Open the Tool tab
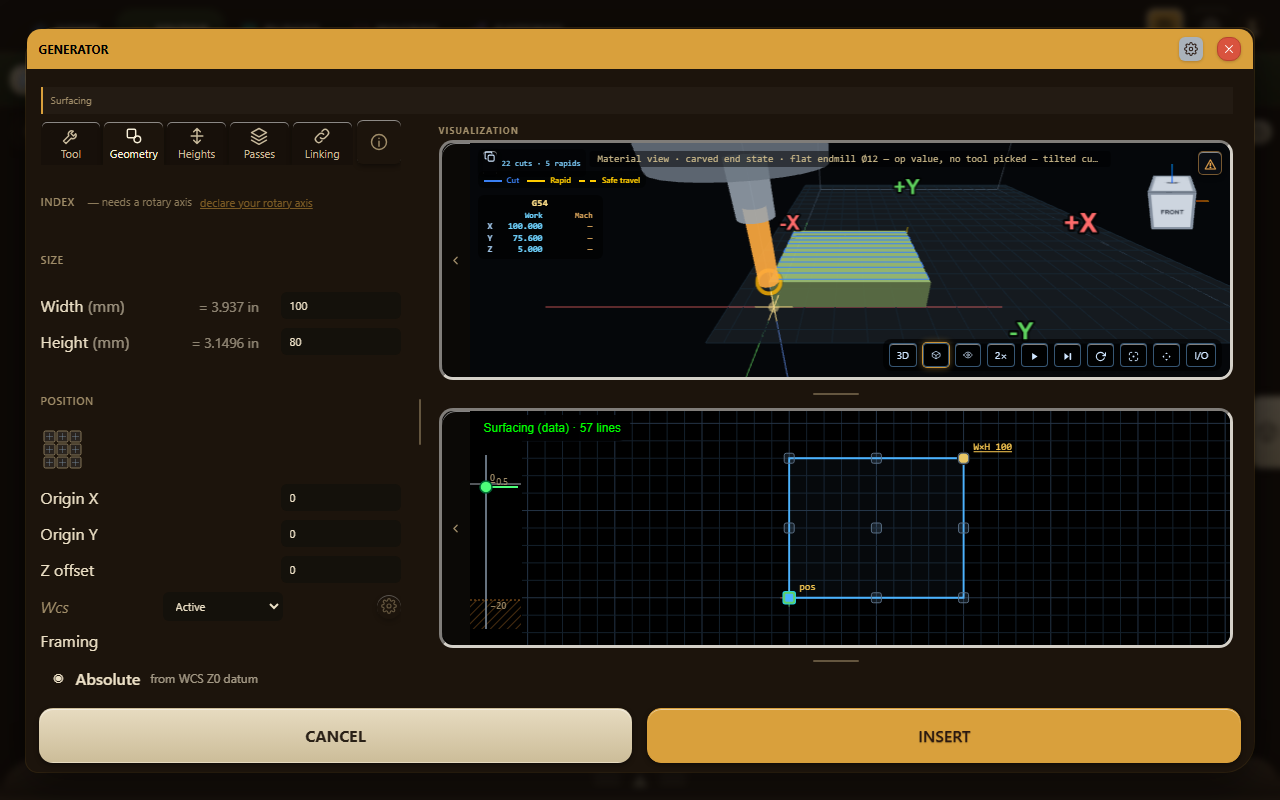 click(x=71, y=143)
